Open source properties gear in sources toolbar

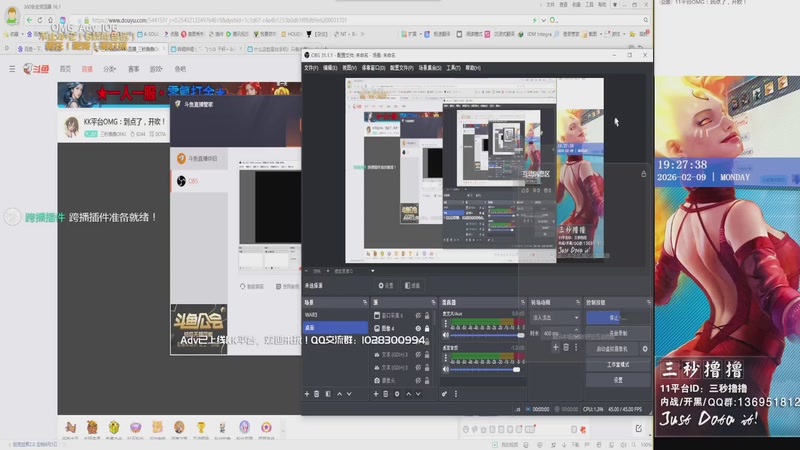(396, 394)
